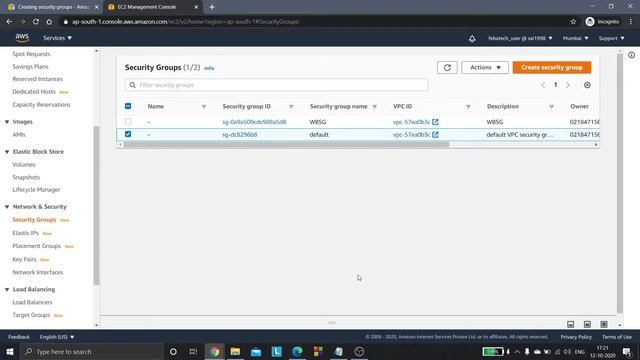This screenshot has width=640, height=360.
Task: Sort by Security group name column
Action: pyautogui.click(x=374, y=107)
